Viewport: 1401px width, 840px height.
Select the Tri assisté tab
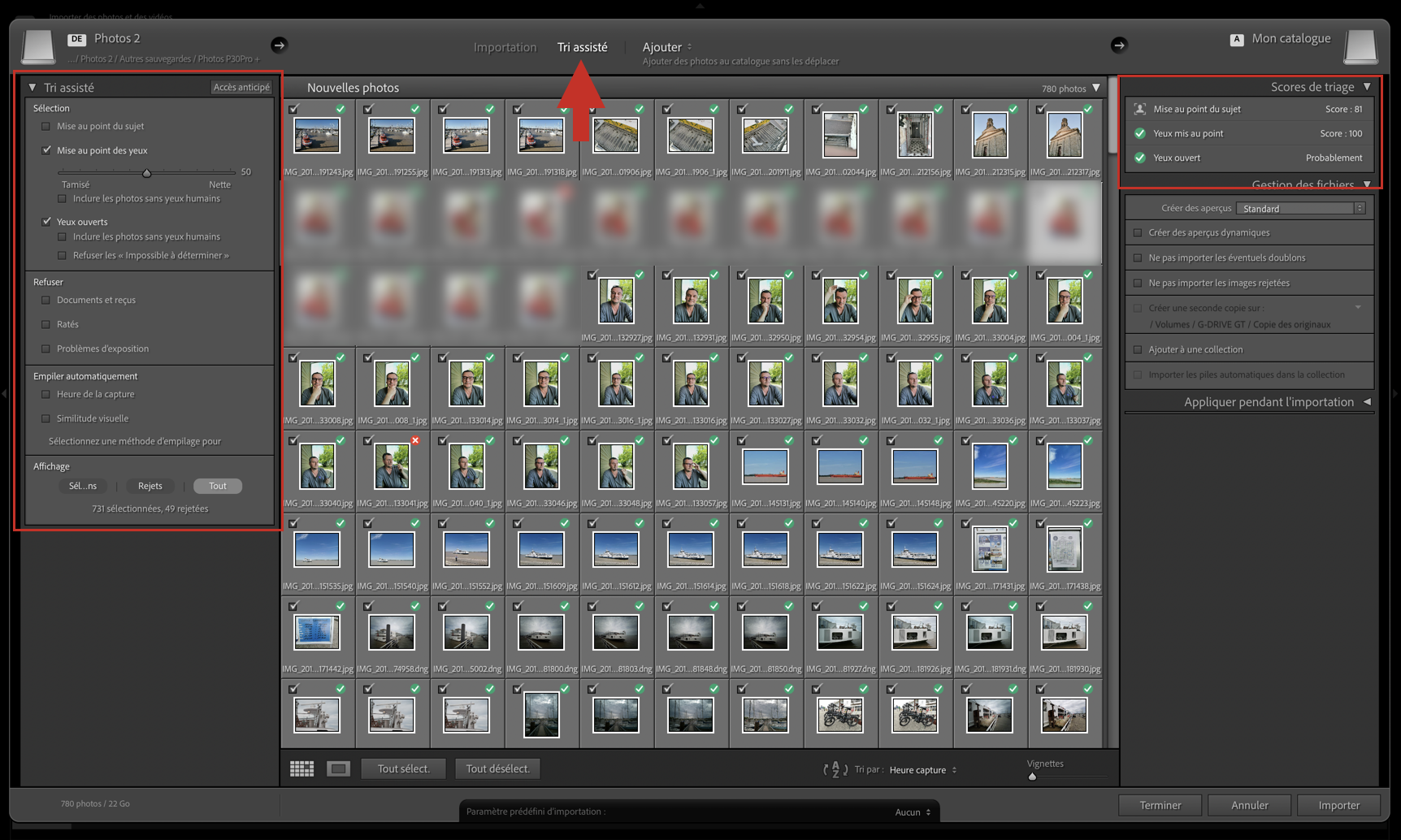(582, 47)
